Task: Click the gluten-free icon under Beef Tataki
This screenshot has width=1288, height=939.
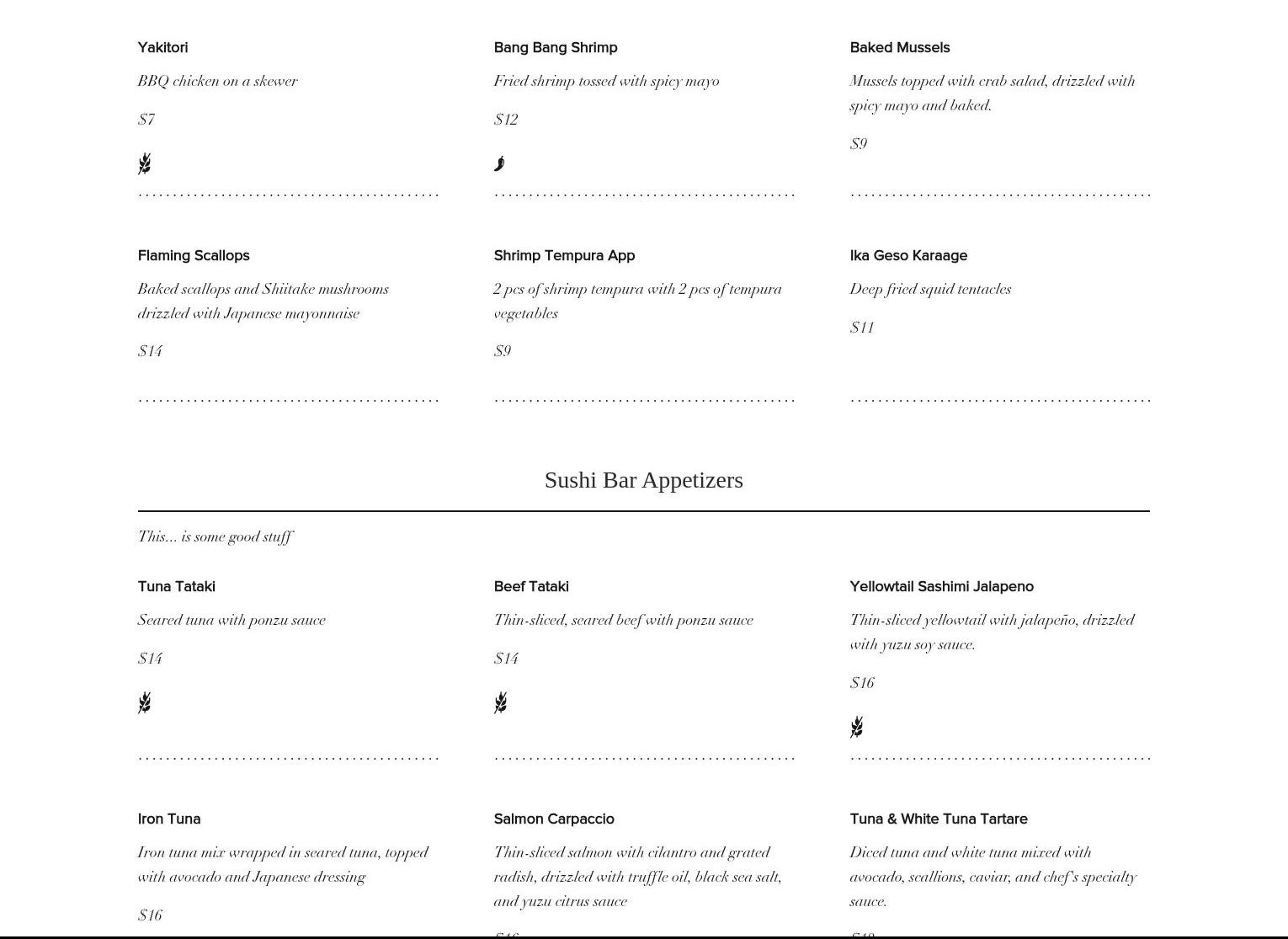Action: [x=501, y=702]
